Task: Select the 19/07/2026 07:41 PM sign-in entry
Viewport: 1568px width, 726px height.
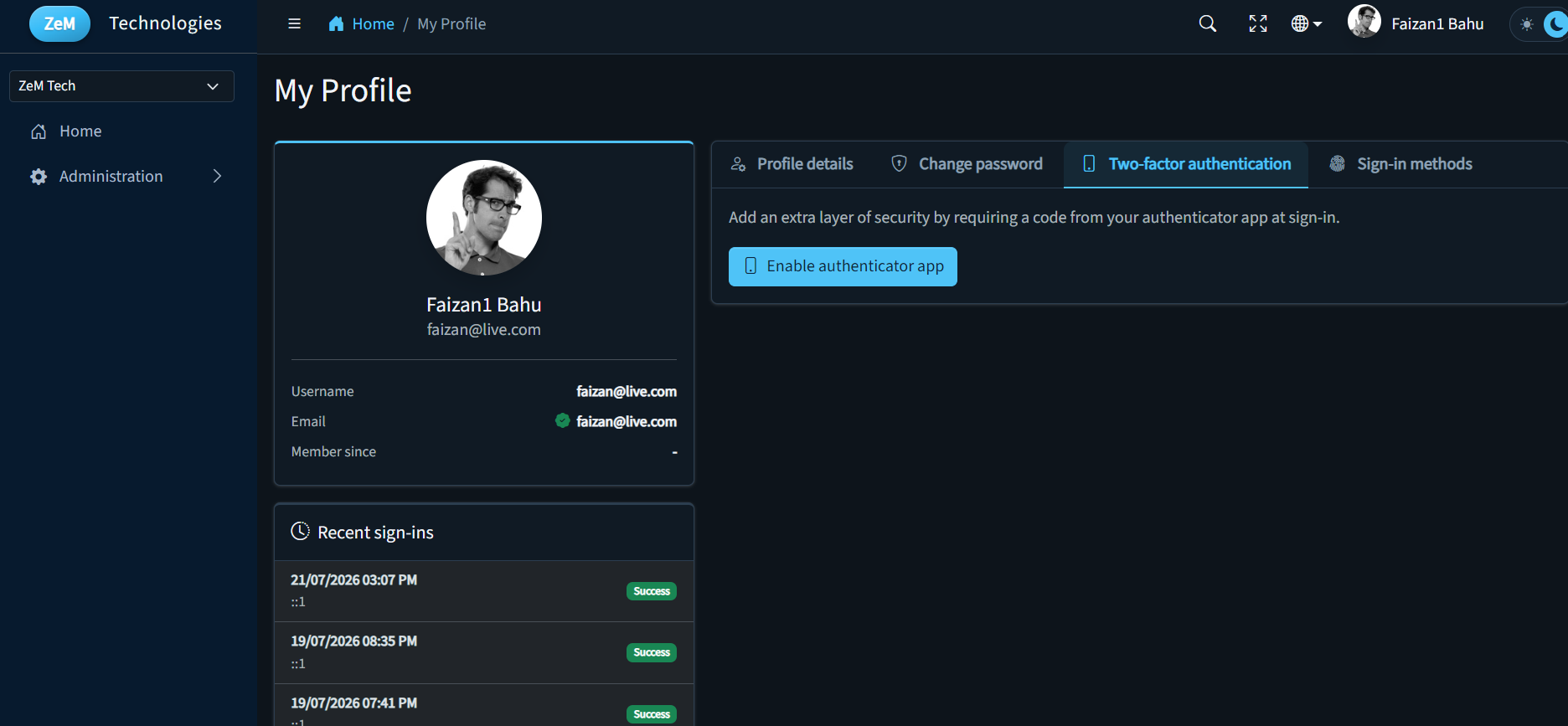Action: click(484, 705)
